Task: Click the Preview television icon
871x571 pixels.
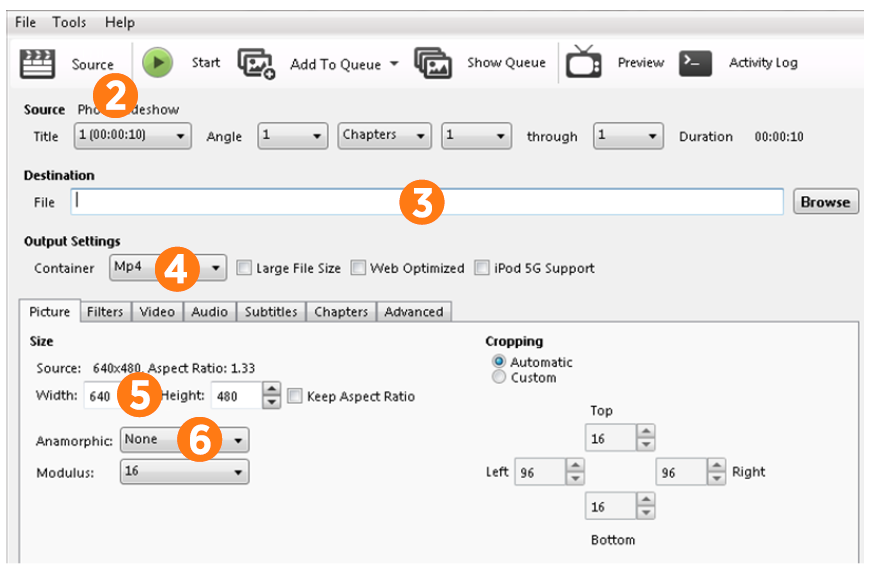Action: (x=583, y=63)
